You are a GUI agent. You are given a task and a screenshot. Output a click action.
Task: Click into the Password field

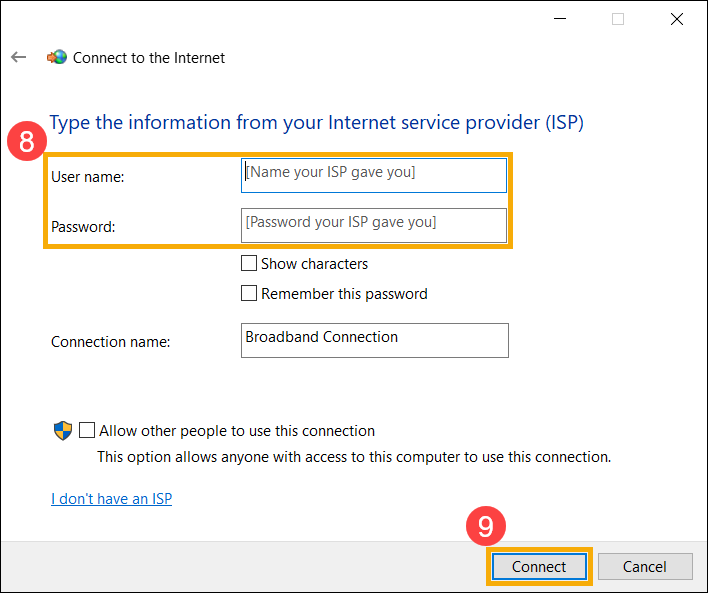click(374, 225)
